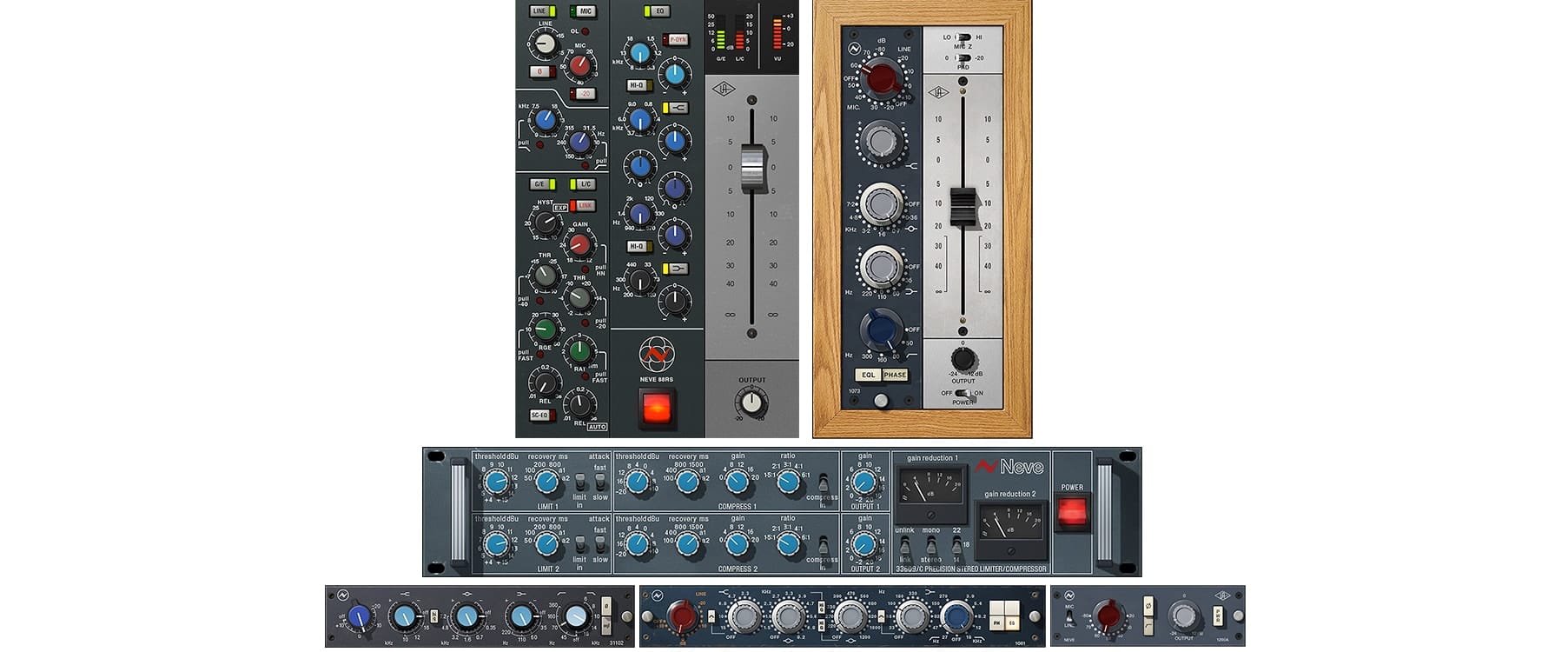
Task: Toggle the P-DYN button on Neve 88RS
Action: point(675,39)
